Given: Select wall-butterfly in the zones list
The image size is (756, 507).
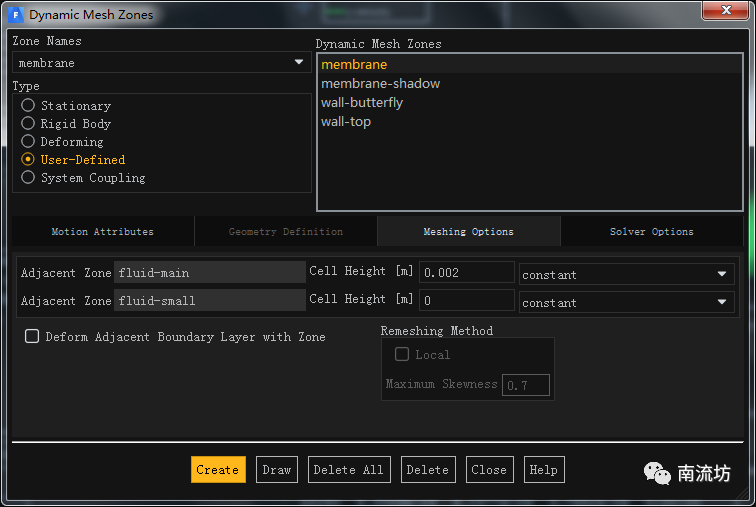Looking at the screenshot, I should click(362, 102).
